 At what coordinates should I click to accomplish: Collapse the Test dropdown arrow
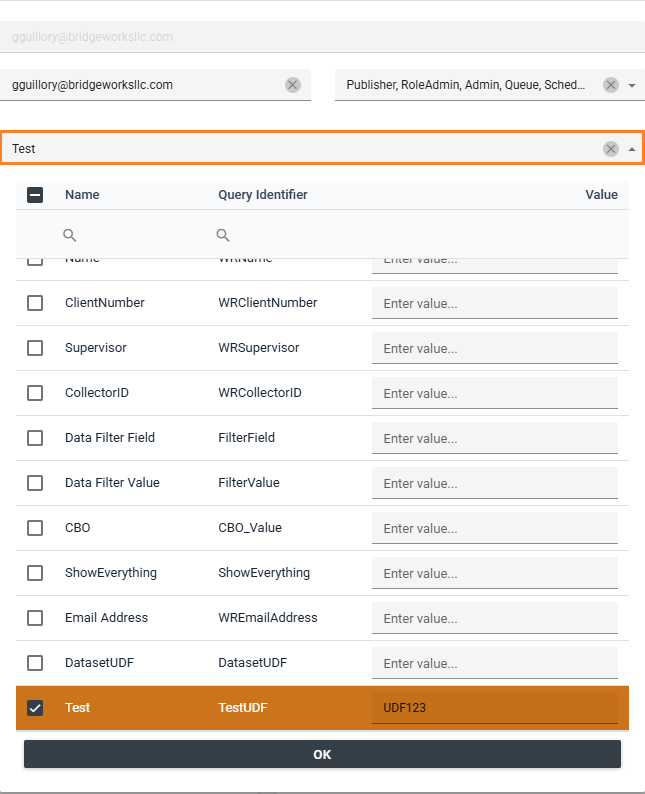click(632, 149)
